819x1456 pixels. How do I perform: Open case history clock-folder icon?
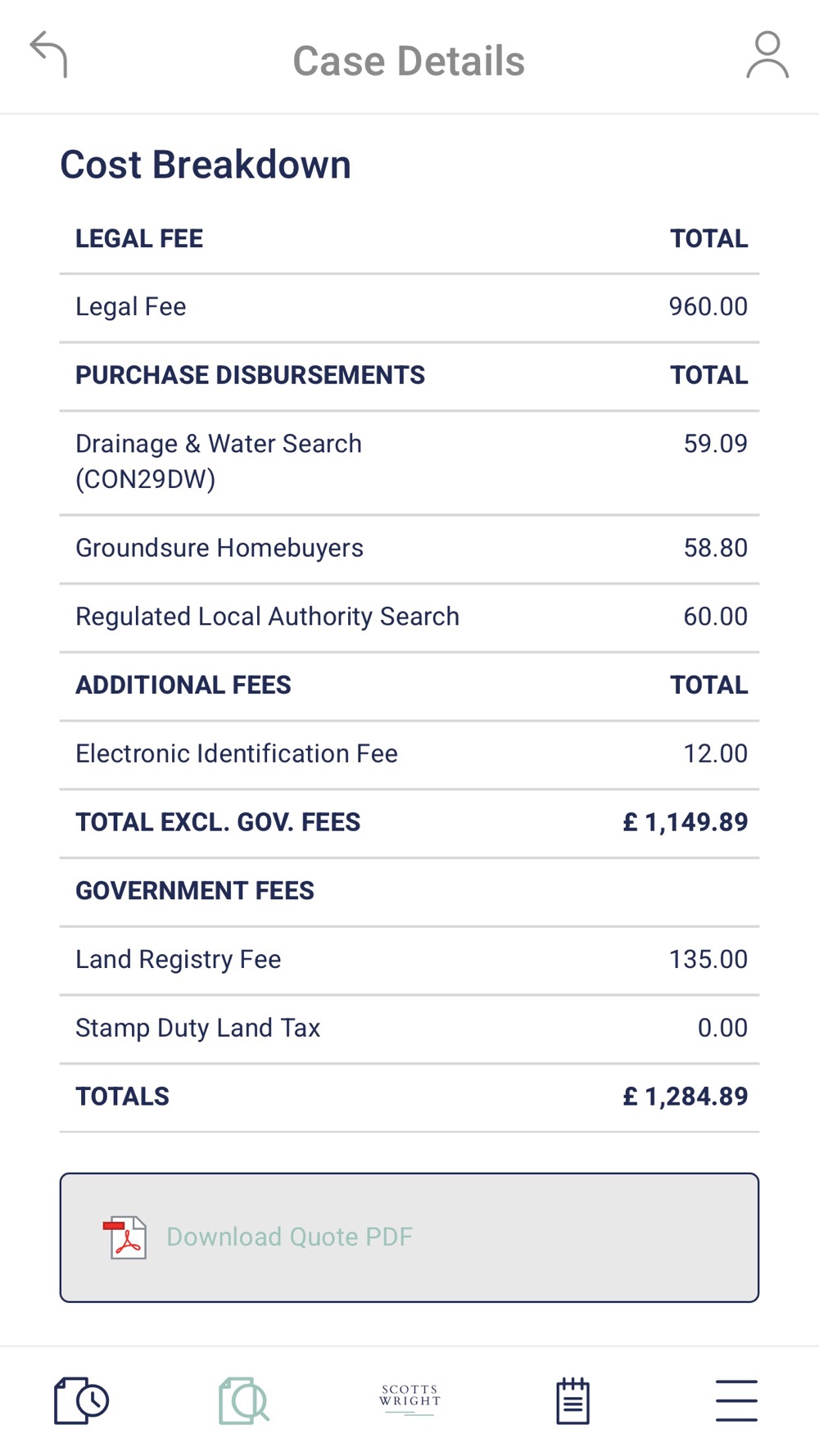coord(81,1400)
